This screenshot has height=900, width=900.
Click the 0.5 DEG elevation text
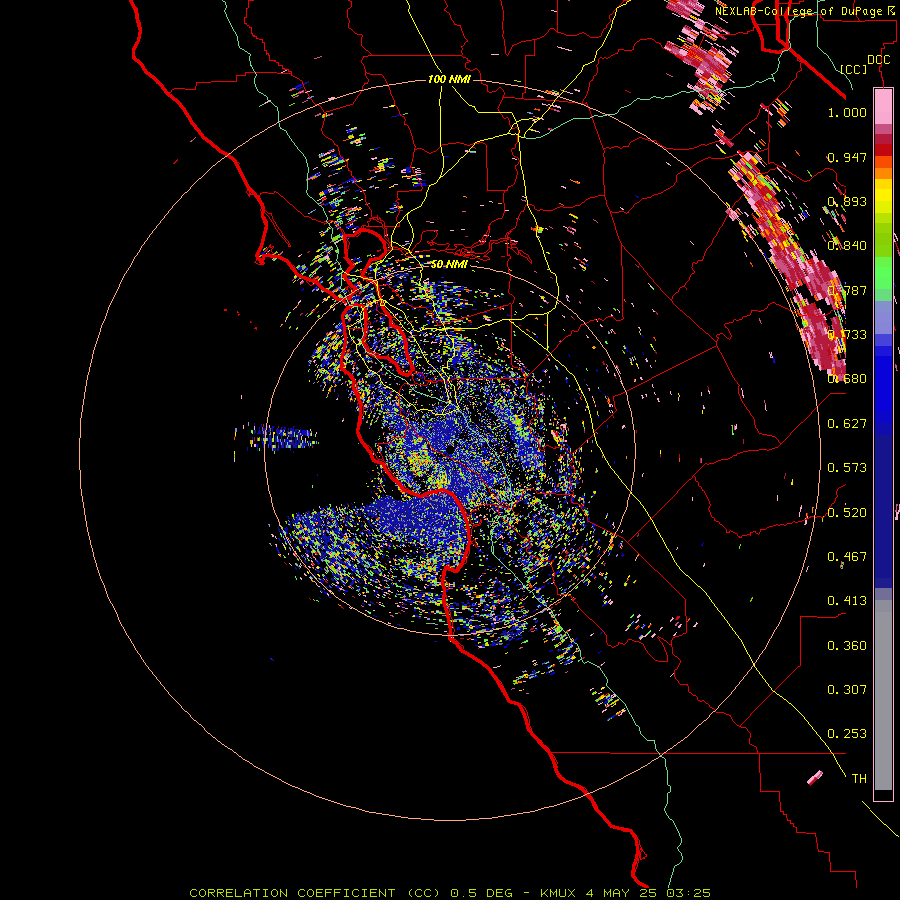tap(482, 893)
